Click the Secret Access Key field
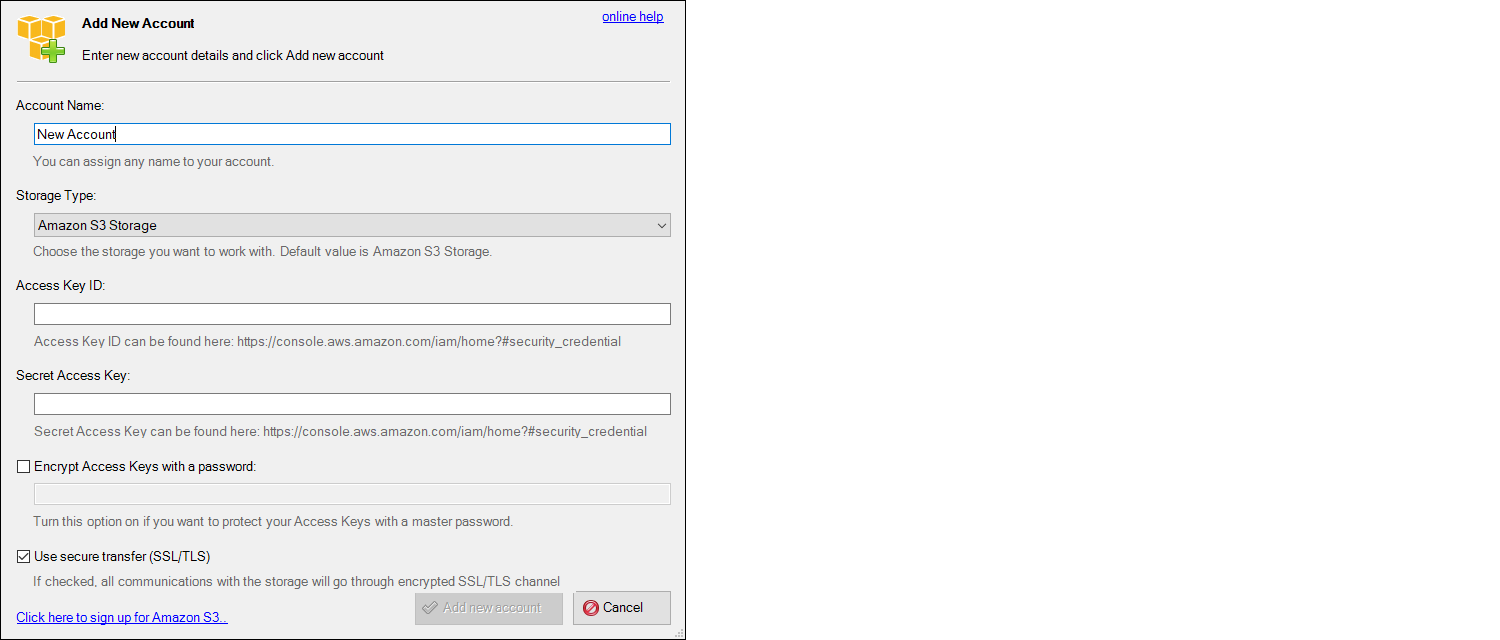 [x=352, y=404]
